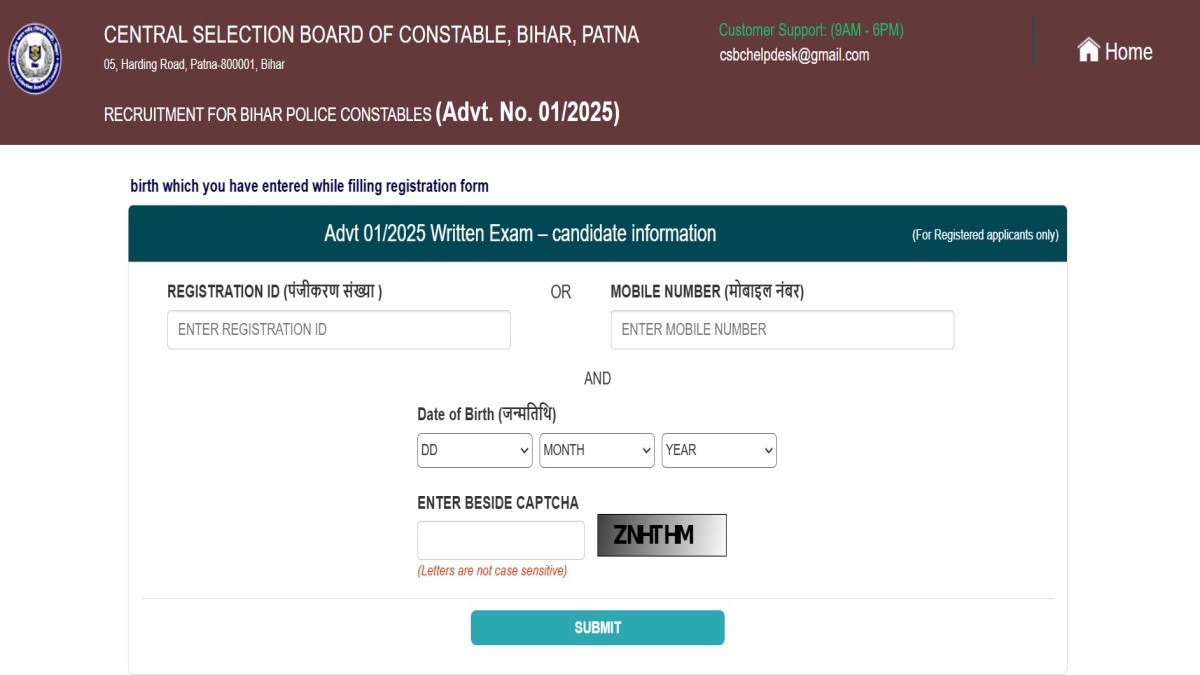This screenshot has width=1200, height=675.
Task: Click the candidate information panel heading
Action: (x=520, y=234)
